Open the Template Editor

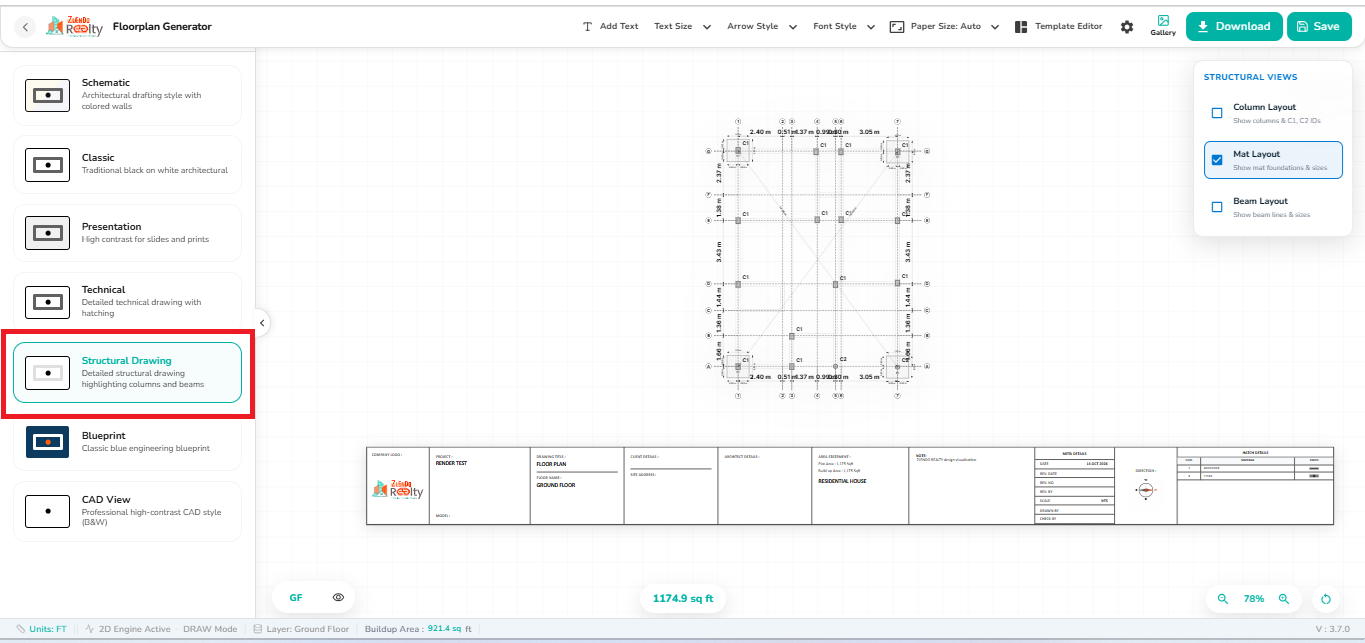coord(1058,27)
